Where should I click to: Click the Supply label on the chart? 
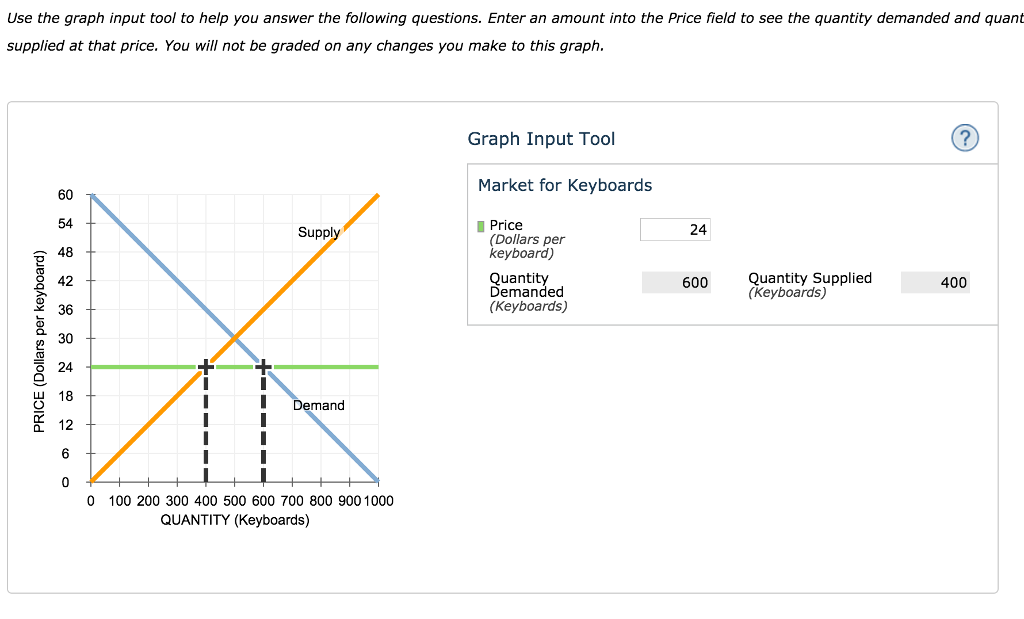point(318,232)
